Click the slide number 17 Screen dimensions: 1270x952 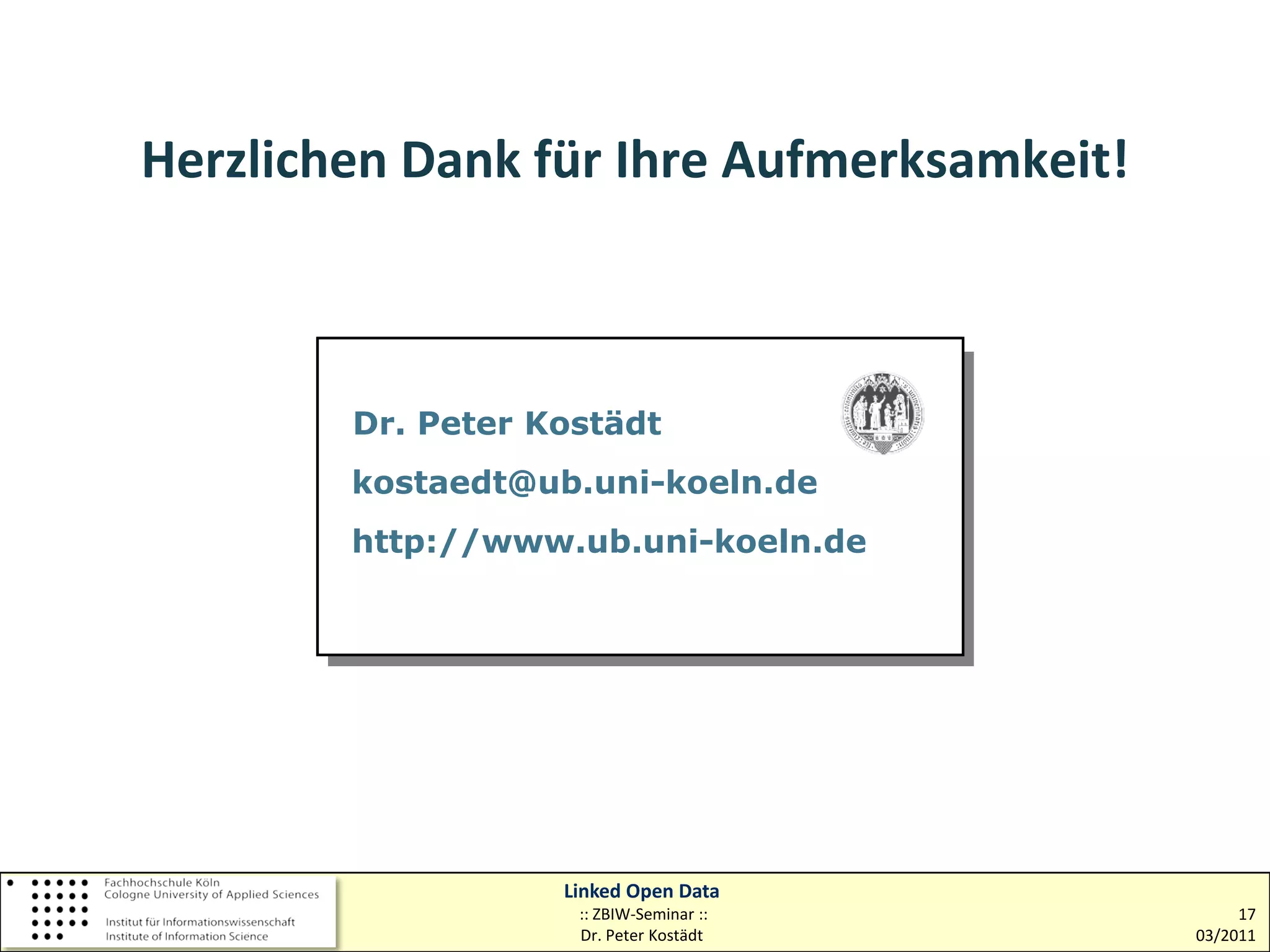(x=1246, y=914)
